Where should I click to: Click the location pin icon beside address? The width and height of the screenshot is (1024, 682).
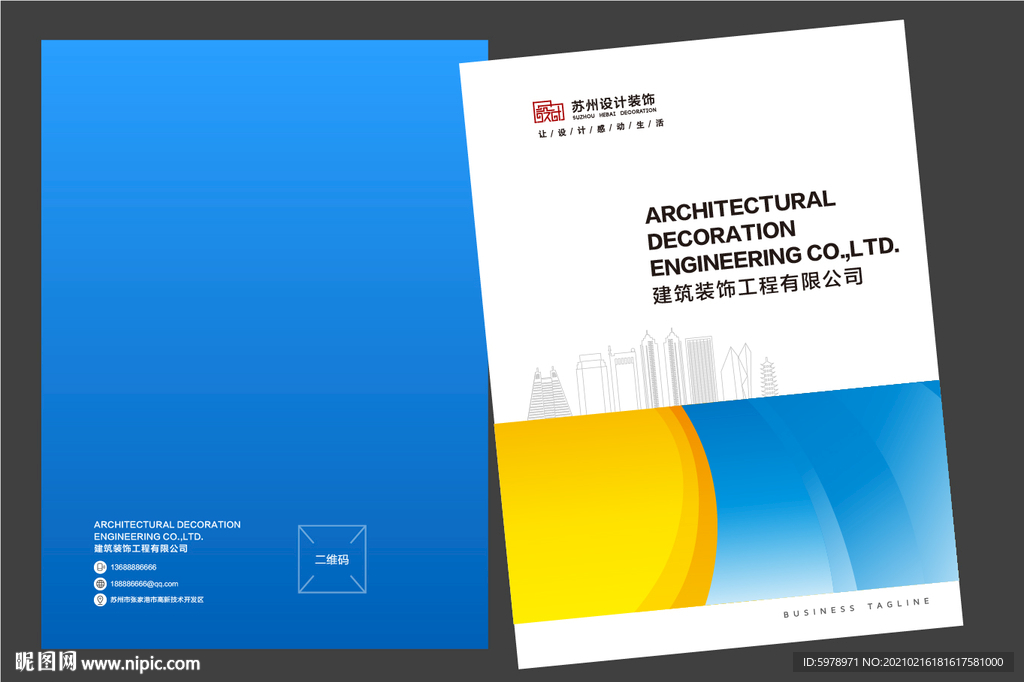pyautogui.click(x=100, y=600)
